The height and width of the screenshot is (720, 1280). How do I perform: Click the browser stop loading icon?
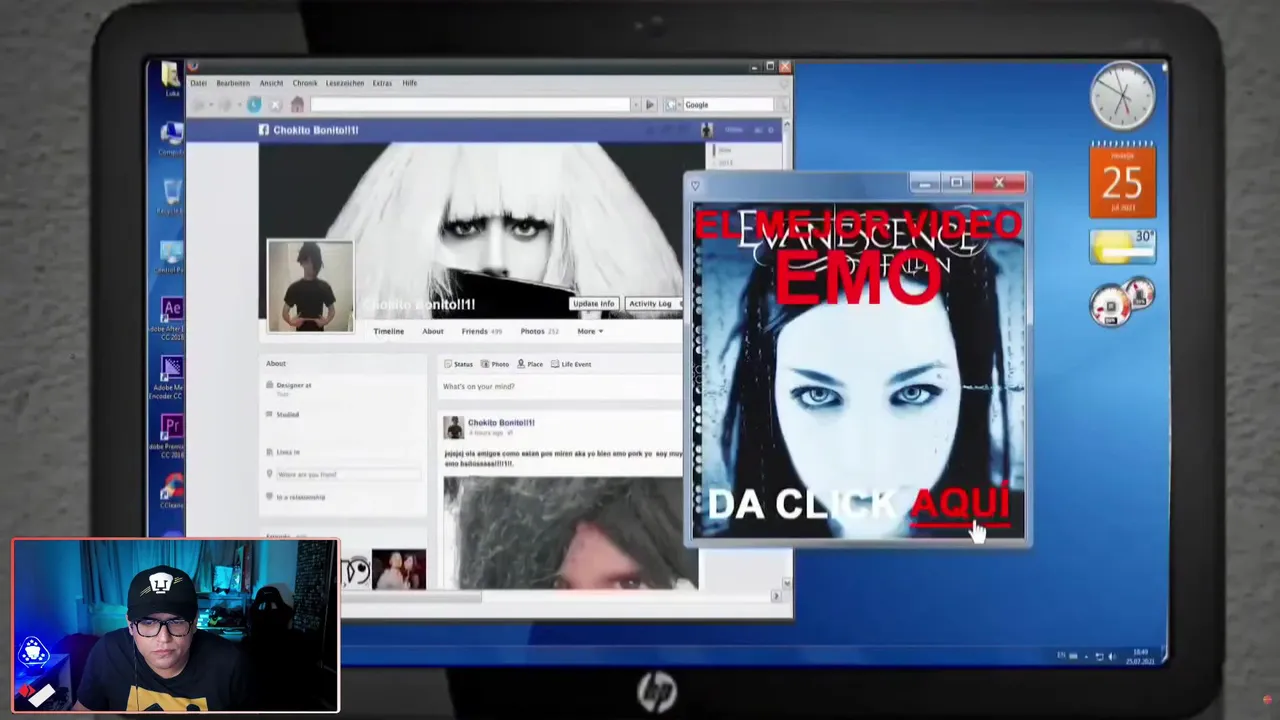(276, 105)
